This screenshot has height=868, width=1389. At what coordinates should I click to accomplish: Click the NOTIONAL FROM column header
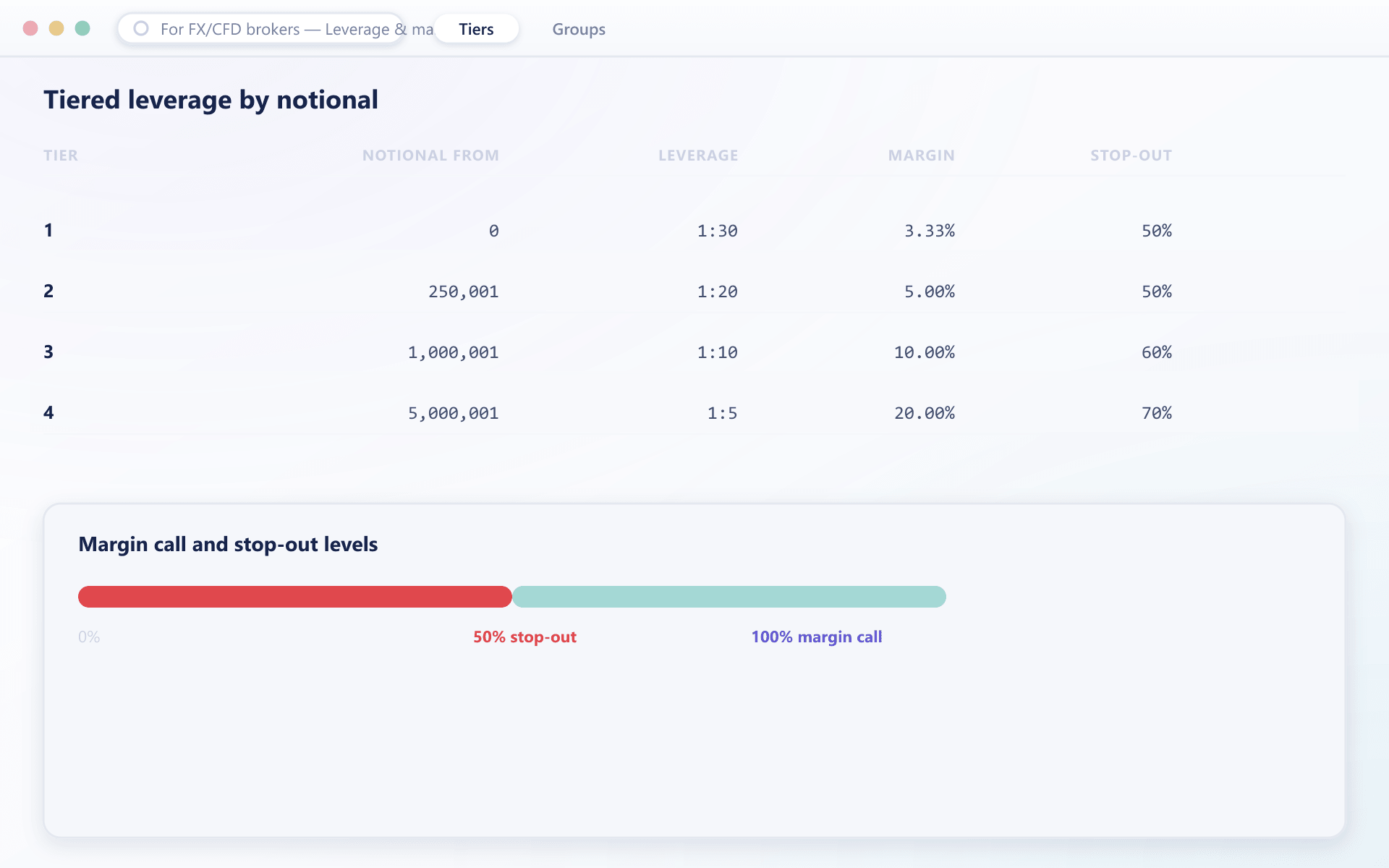[430, 156]
